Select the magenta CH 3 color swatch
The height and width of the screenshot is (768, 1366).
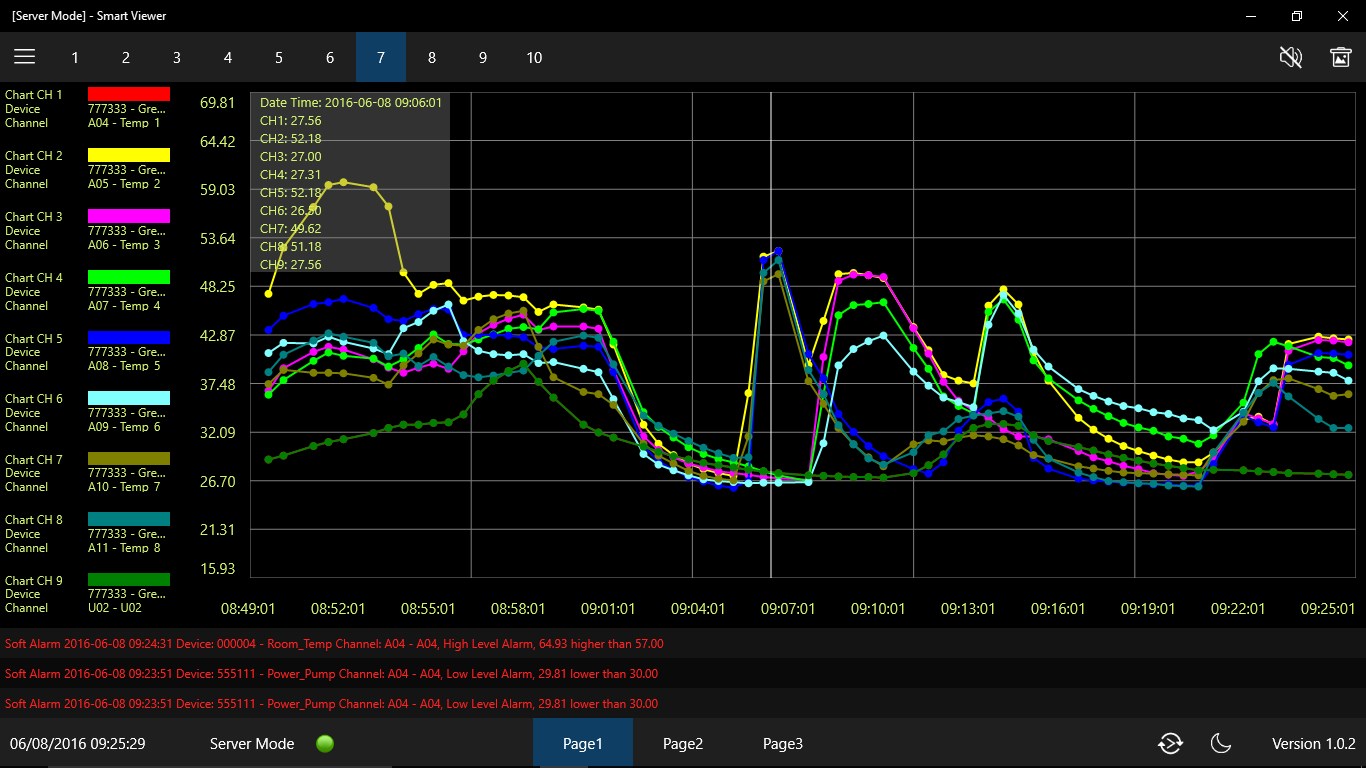(129, 216)
